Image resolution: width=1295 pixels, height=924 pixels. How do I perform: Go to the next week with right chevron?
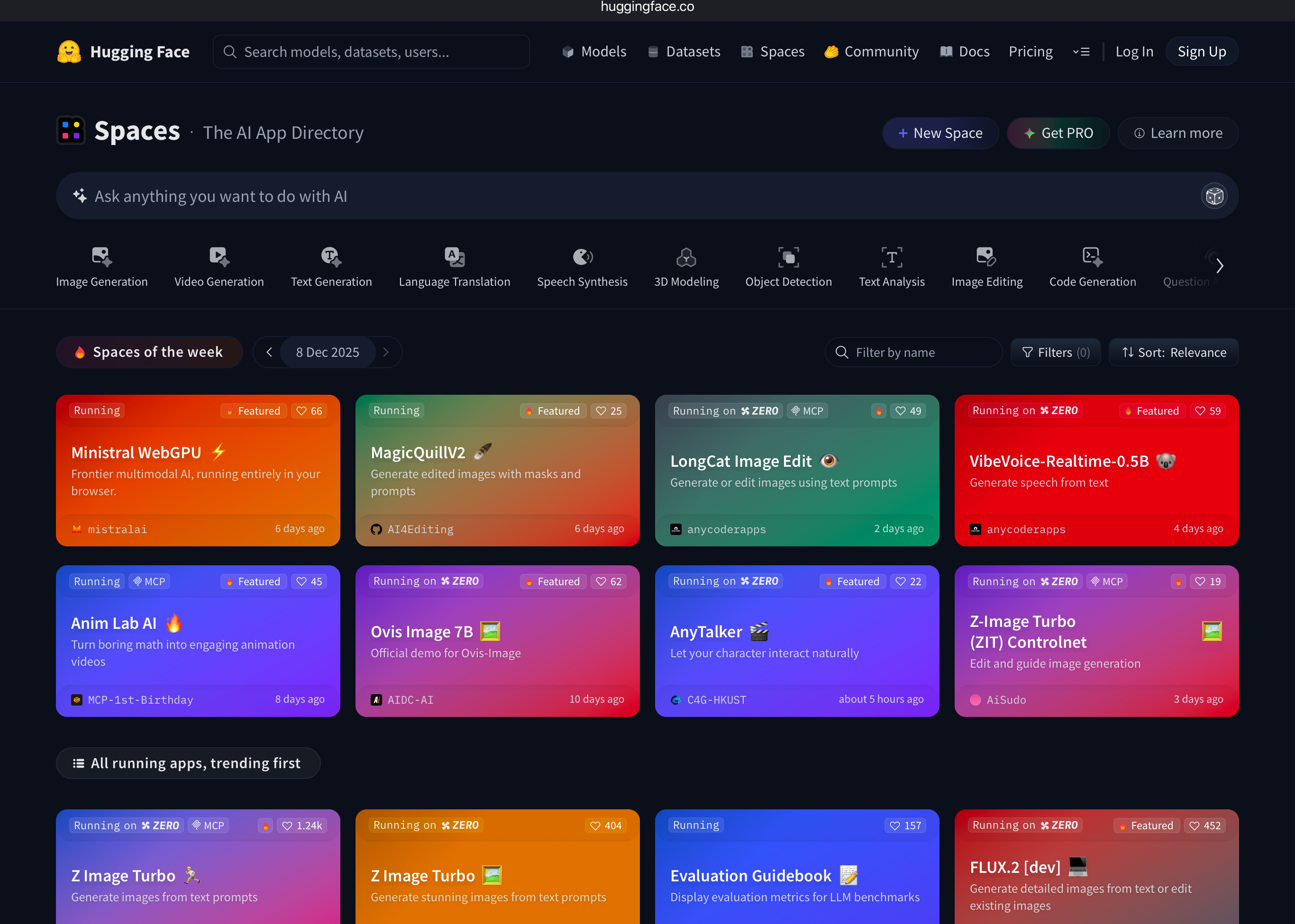coord(386,352)
